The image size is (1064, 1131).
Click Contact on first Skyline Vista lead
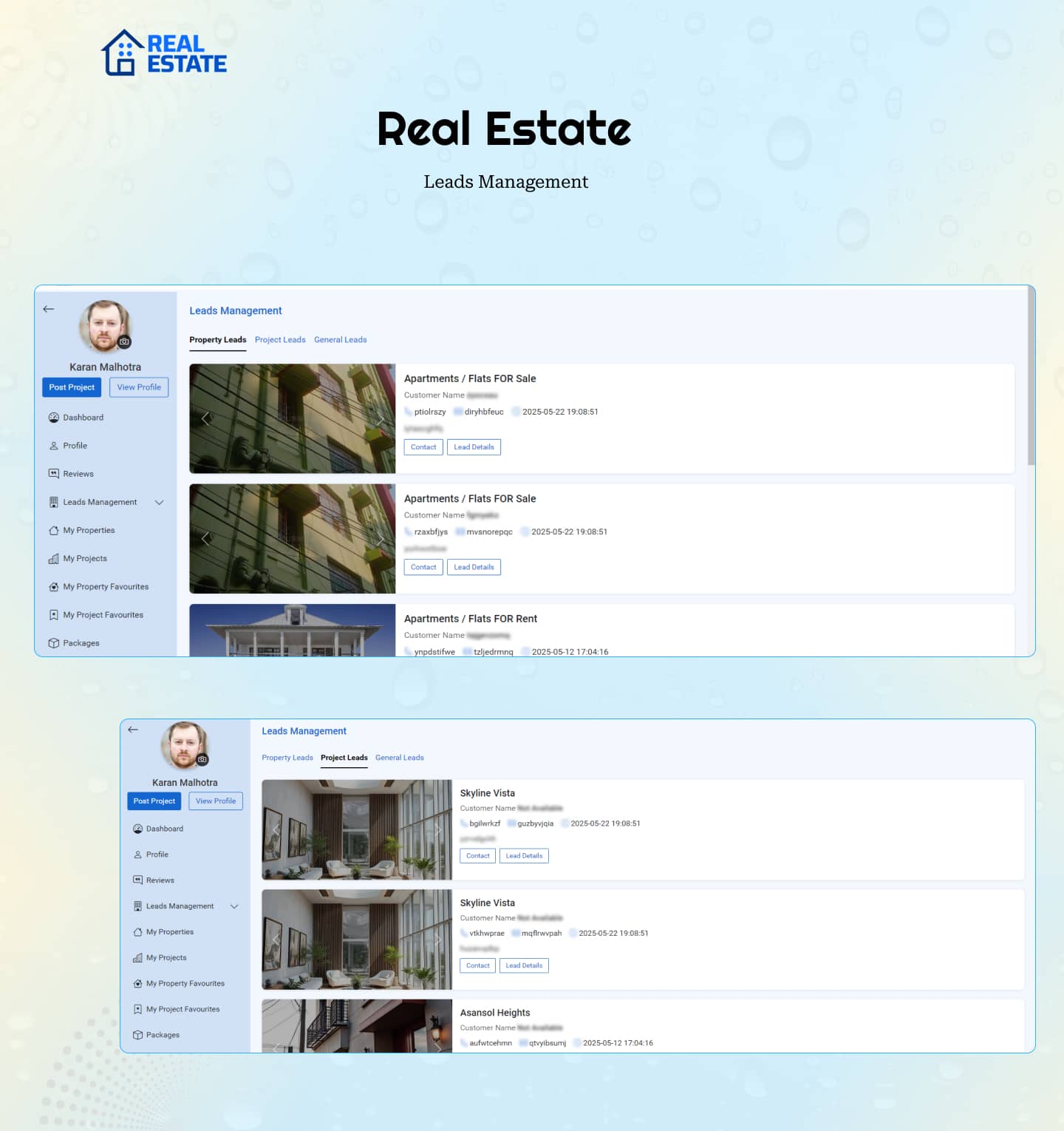(x=478, y=856)
